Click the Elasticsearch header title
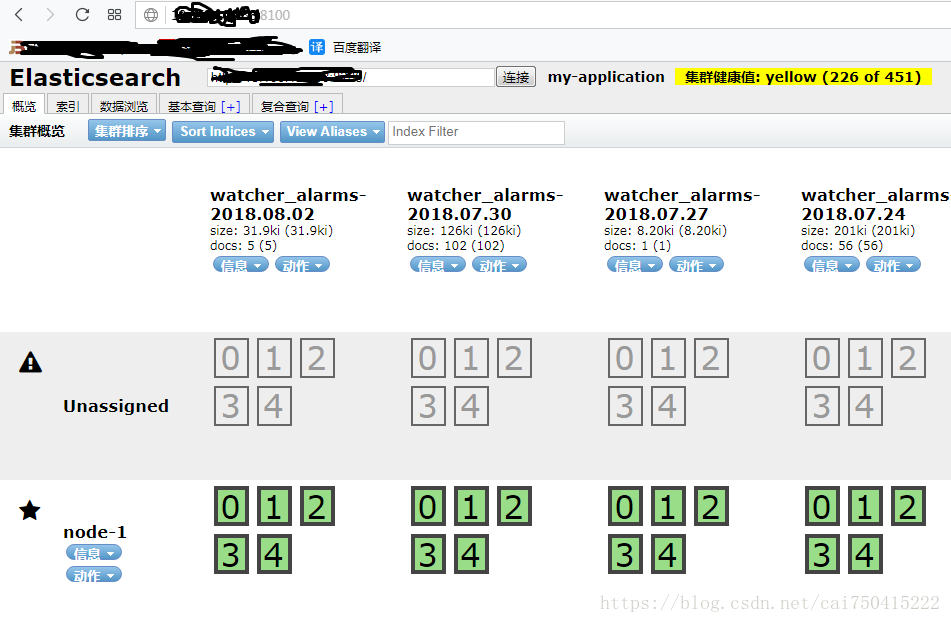This screenshot has width=951, height=623. (95, 78)
